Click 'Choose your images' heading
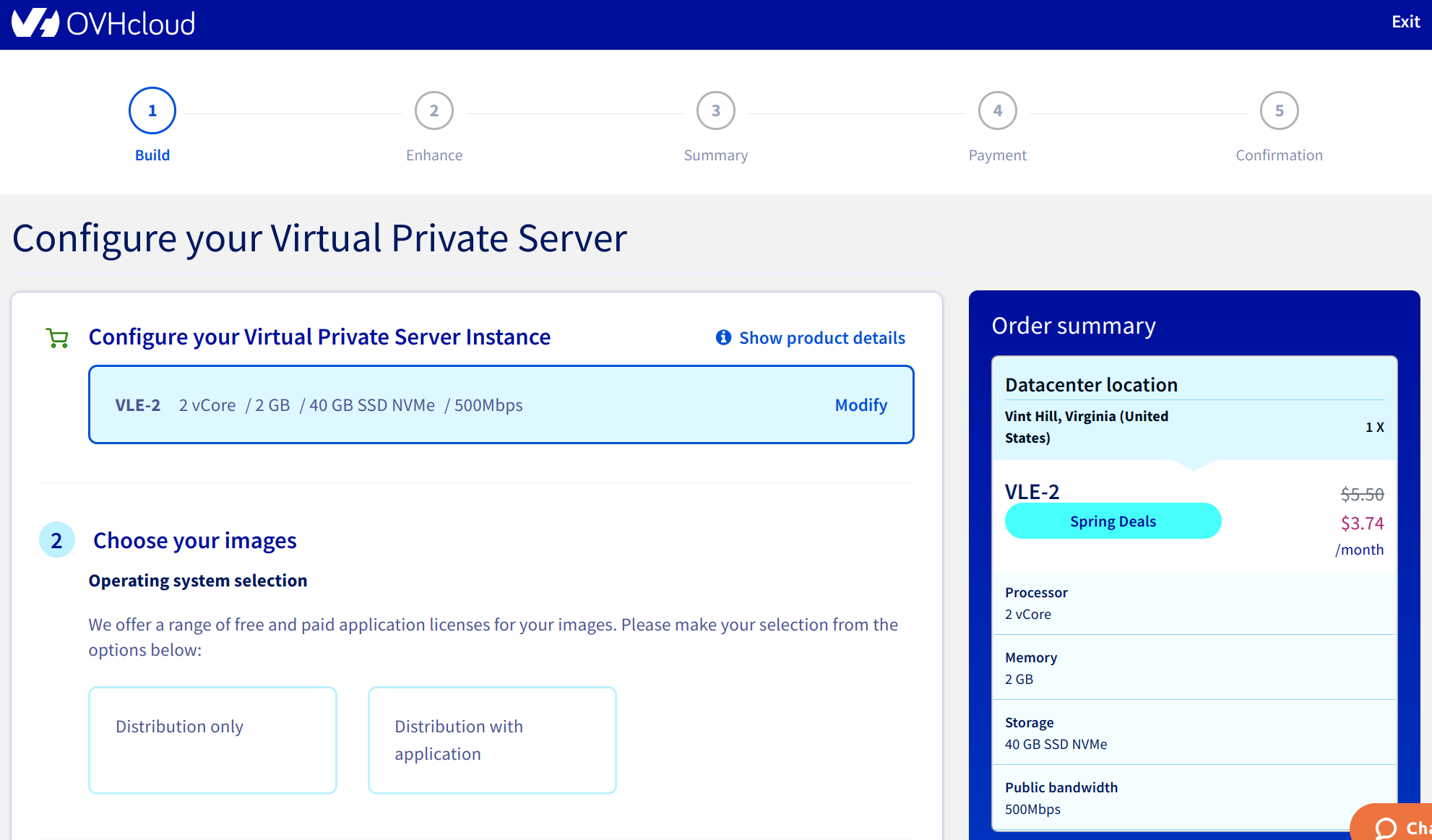Viewport: 1432px width, 840px height. [195, 540]
